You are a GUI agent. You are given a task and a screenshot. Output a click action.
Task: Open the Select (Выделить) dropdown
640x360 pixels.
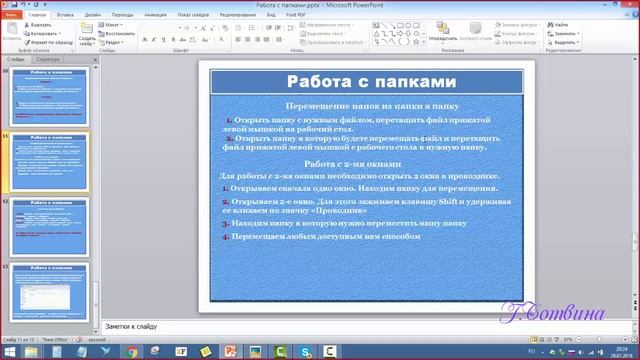tap(563, 42)
